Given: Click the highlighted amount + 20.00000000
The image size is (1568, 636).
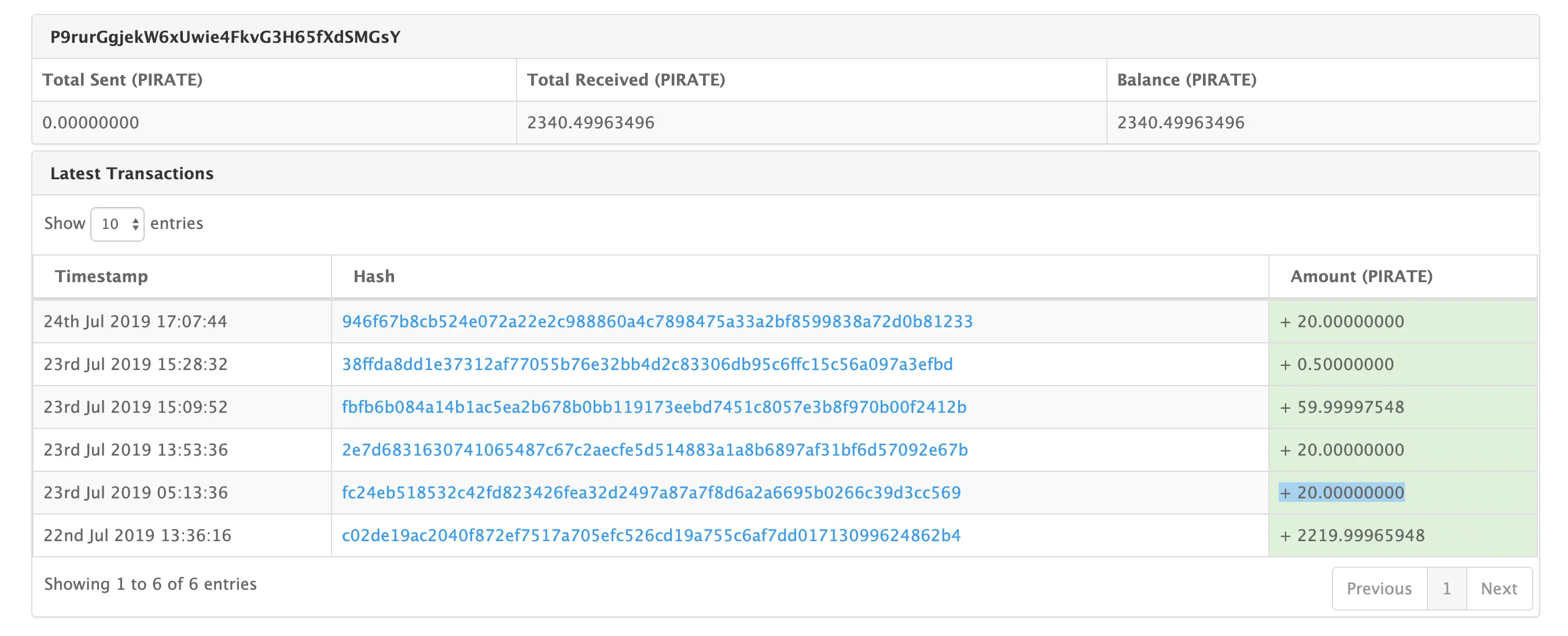Looking at the screenshot, I should [1342, 493].
